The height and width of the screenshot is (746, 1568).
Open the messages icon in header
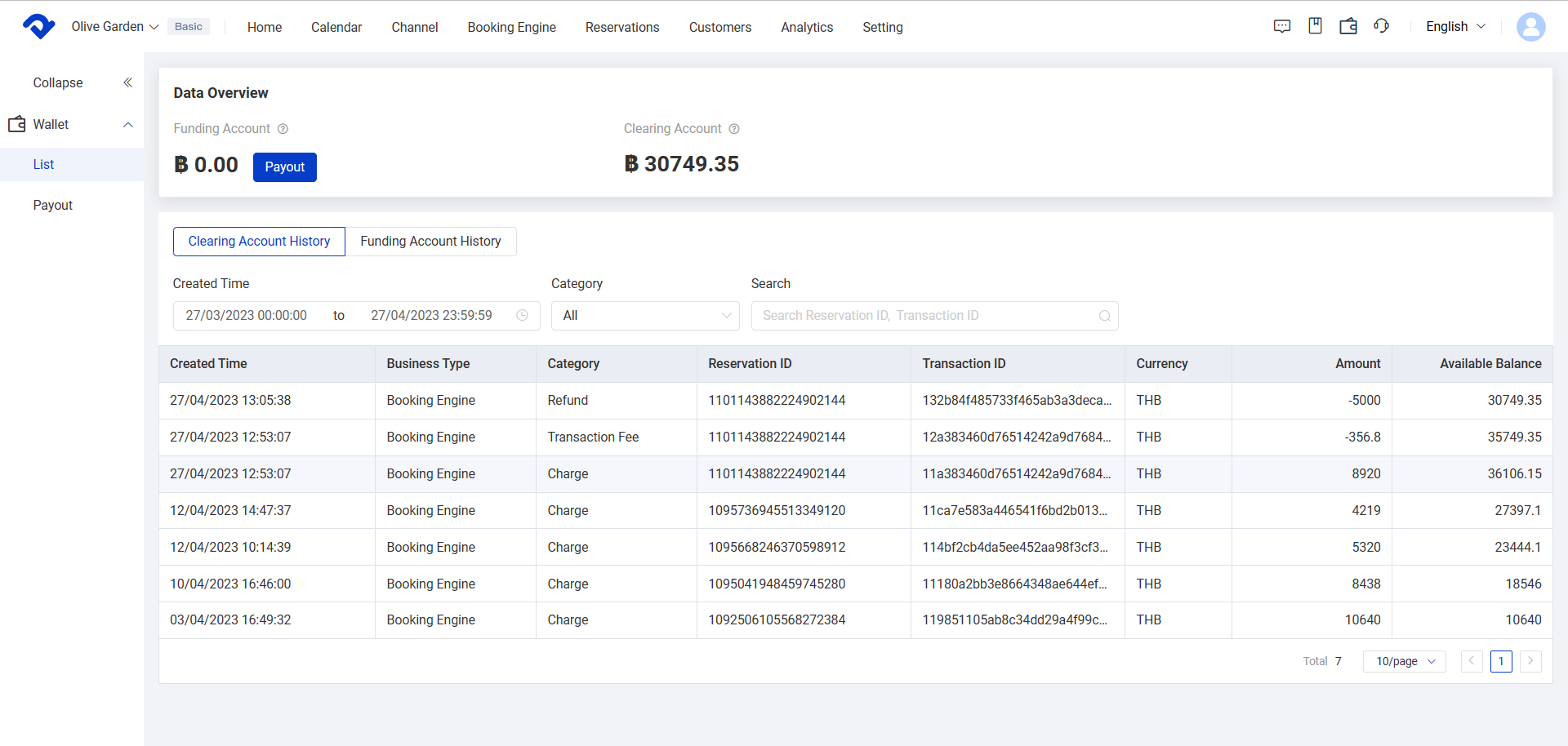(1282, 26)
